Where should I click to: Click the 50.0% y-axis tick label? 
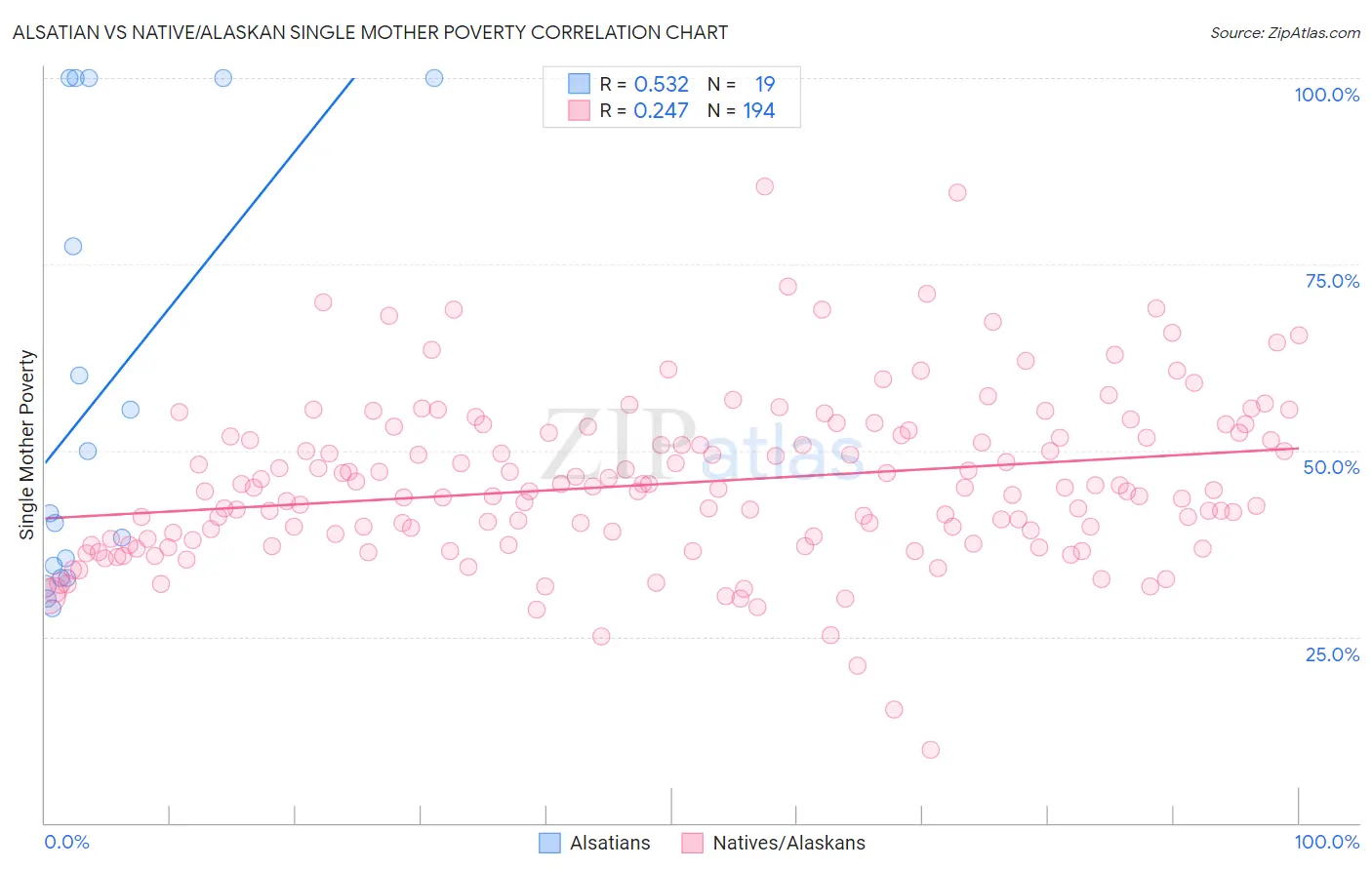(x=1332, y=467)
